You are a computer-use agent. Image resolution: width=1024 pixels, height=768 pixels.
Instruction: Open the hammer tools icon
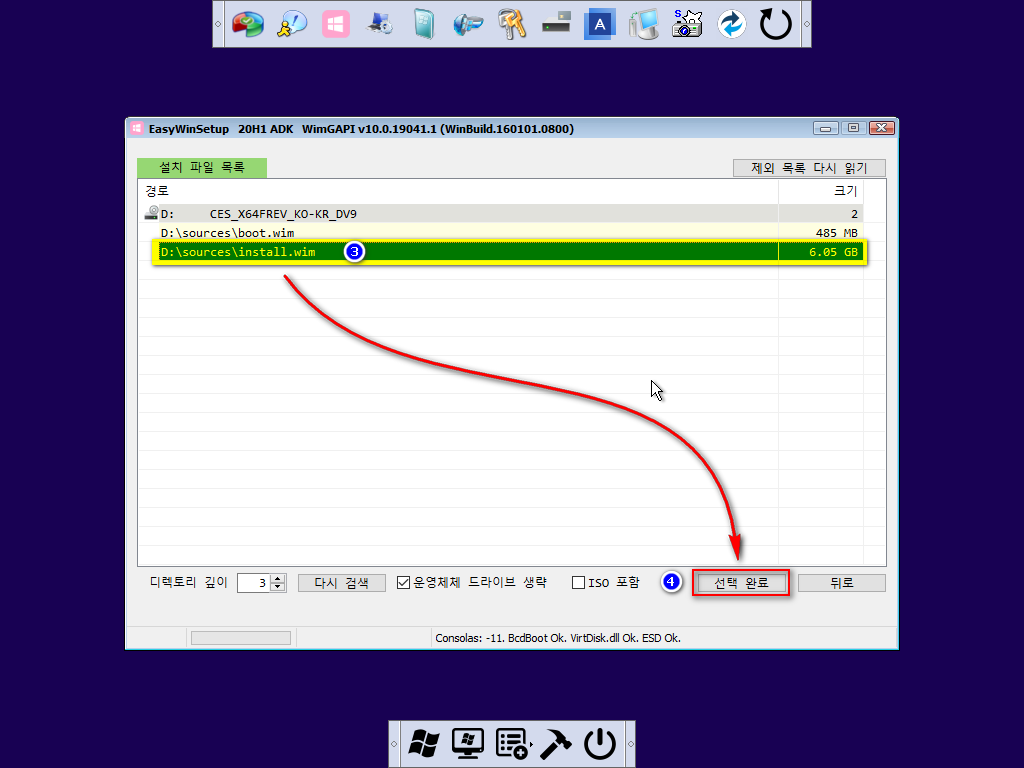tap(556, 743)
